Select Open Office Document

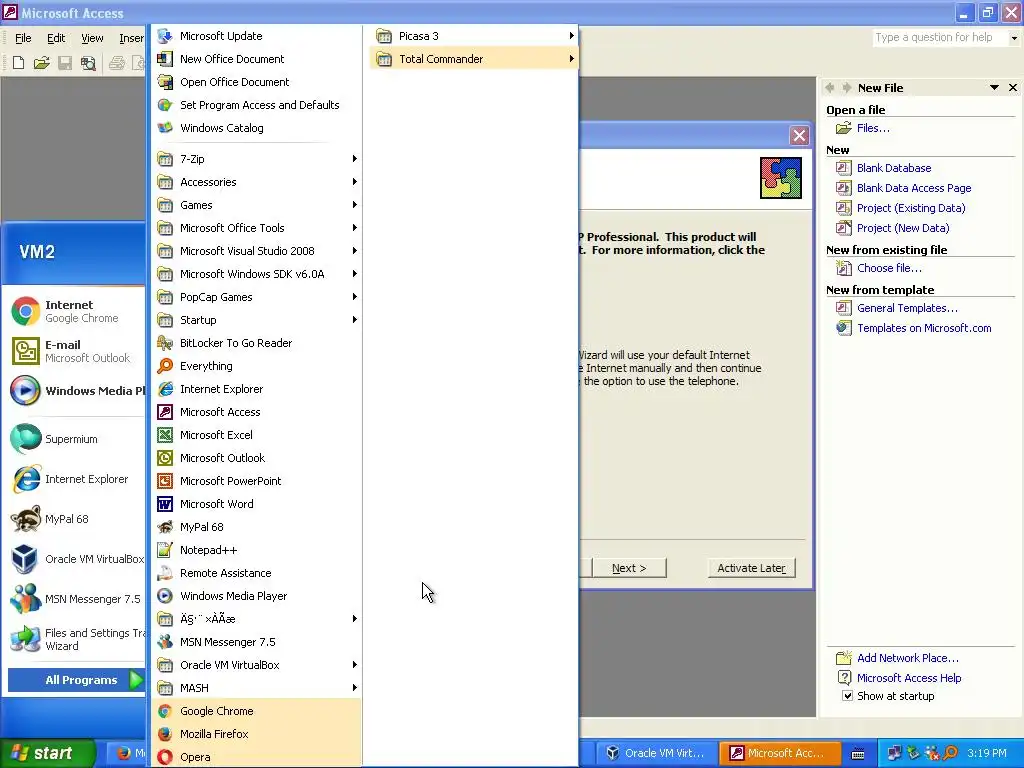pos(257,82)
